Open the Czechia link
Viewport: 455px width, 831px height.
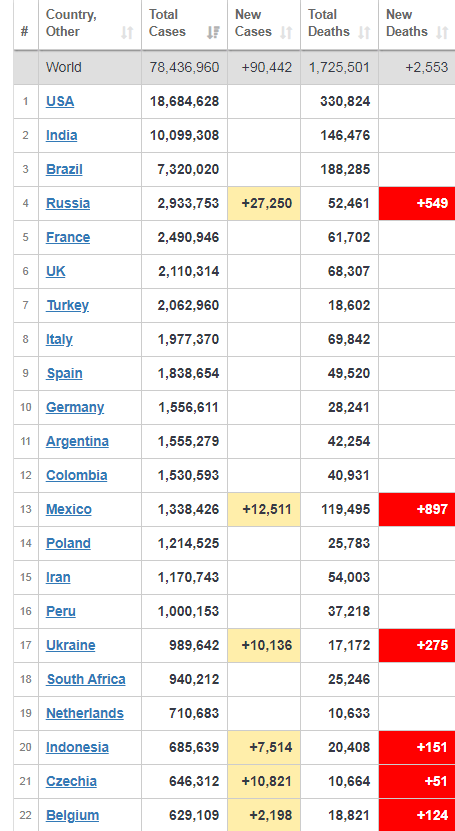(x=72, y=781)
